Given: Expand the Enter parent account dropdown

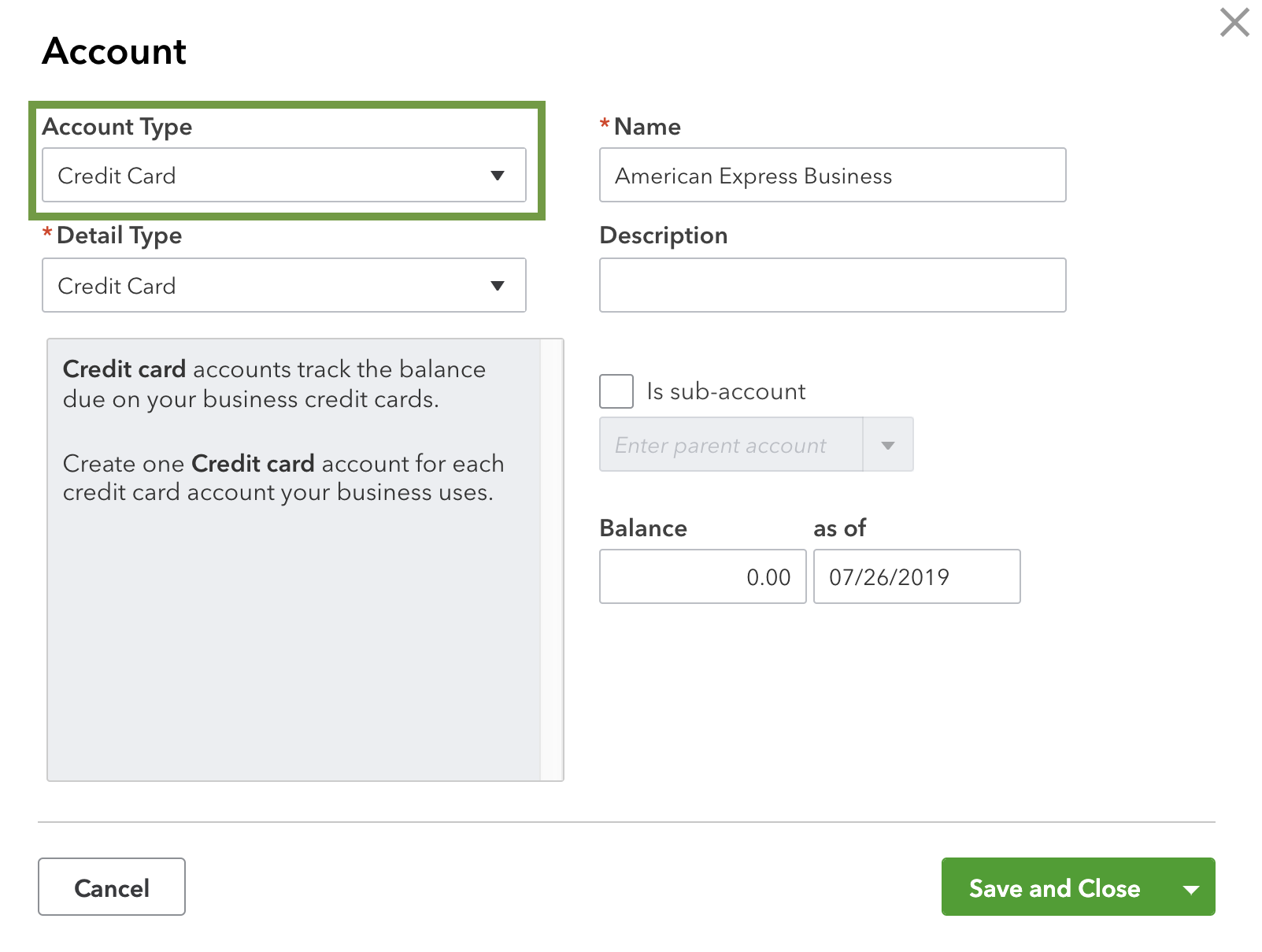Looking at the screenshot, I should point(887,444).
